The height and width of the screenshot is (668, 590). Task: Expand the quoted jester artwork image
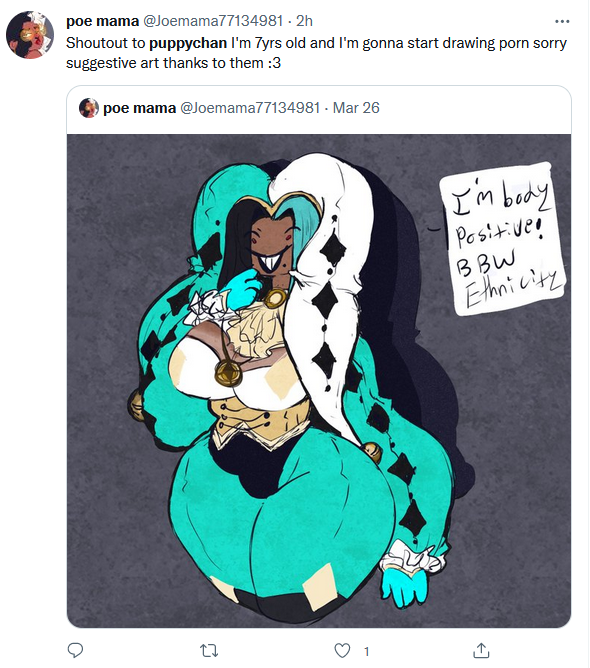pos(319,380)
